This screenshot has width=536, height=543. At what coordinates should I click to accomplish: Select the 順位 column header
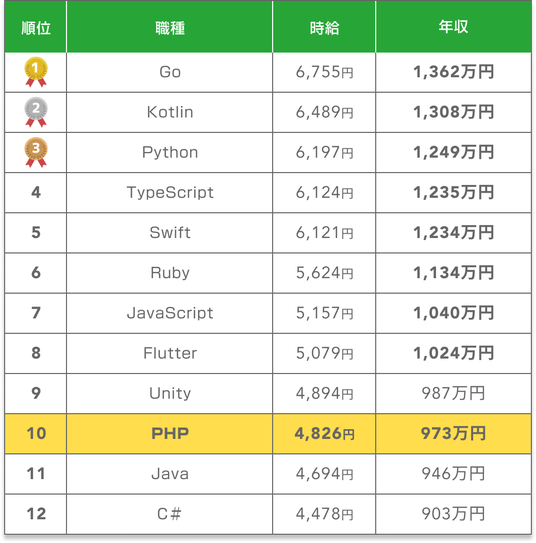pos(36,28)
